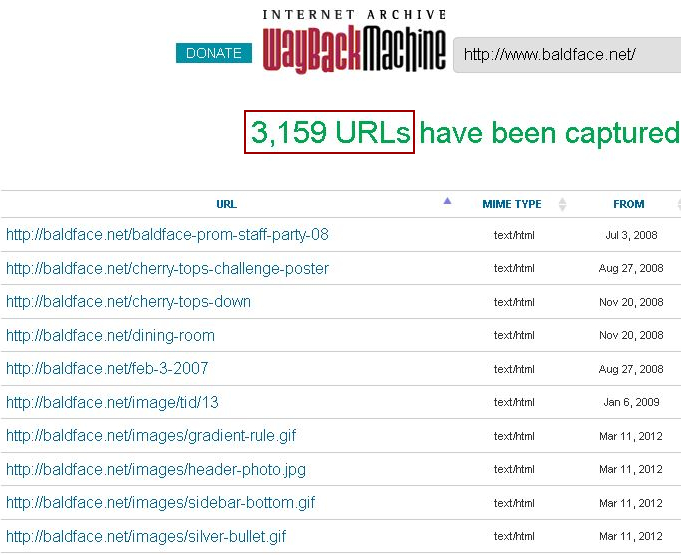The height and width of the screenshot is (555, 681).
Task: Click text/html in baldface-prom-staff-party-08 row
Action: point(514,235)
